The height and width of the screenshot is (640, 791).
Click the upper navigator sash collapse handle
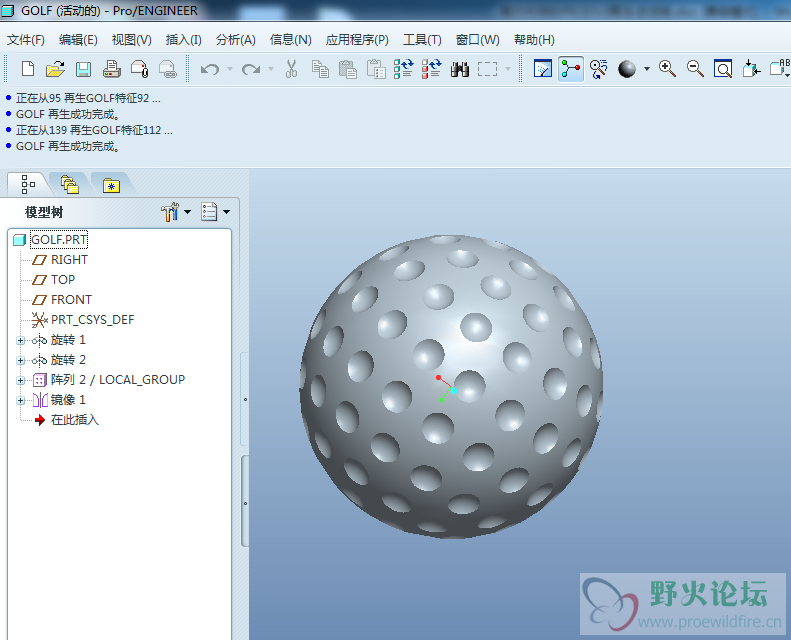pyautogui.click(x=245, y=399)
